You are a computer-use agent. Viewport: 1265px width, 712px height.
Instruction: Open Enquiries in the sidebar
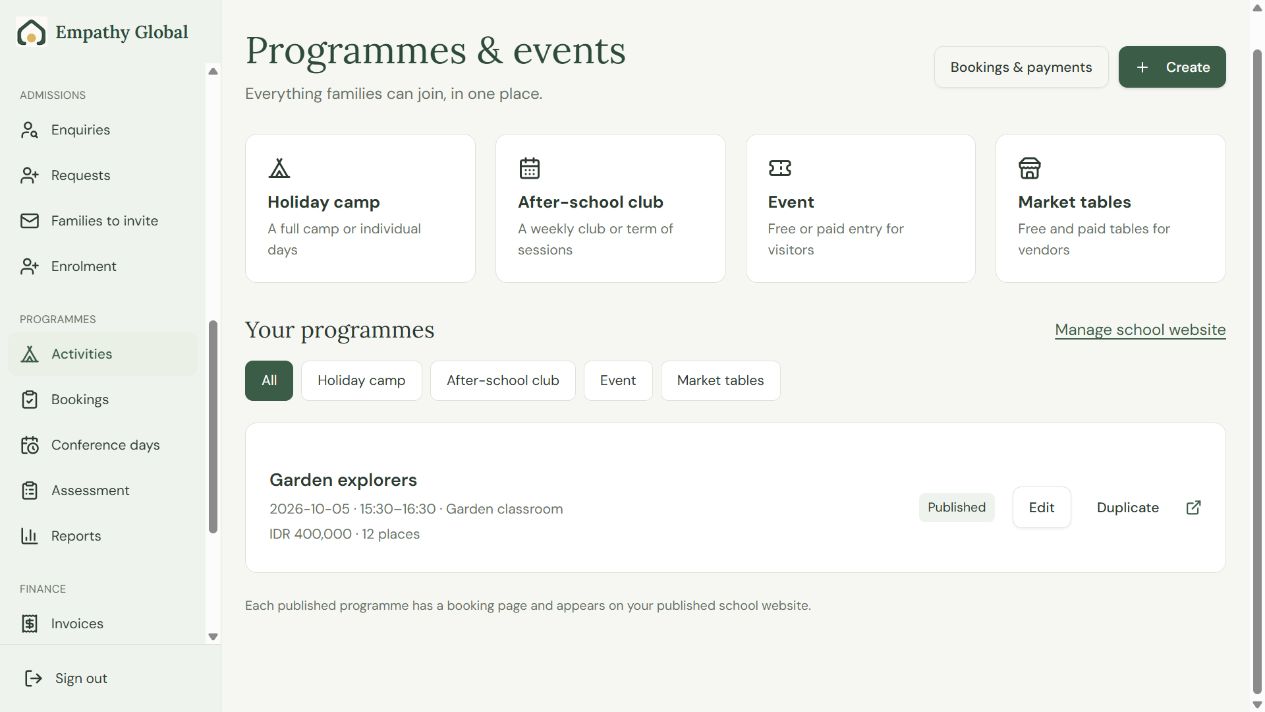[103, 130]
